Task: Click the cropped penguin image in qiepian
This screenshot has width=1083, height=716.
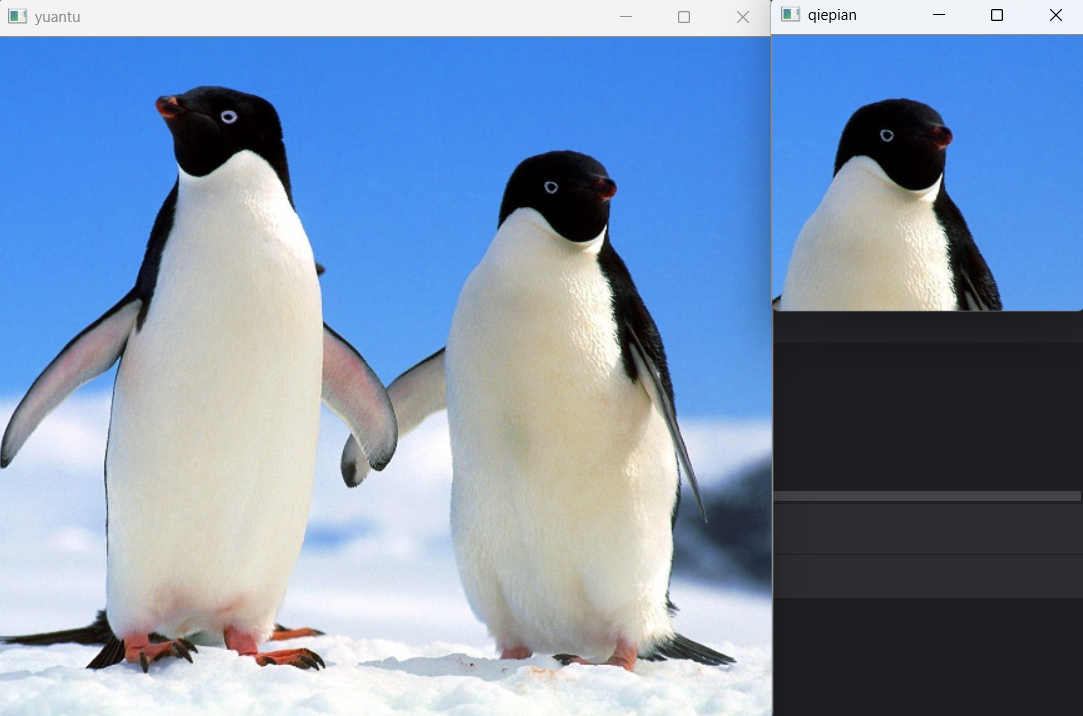Action: click(x=927, y=173)
